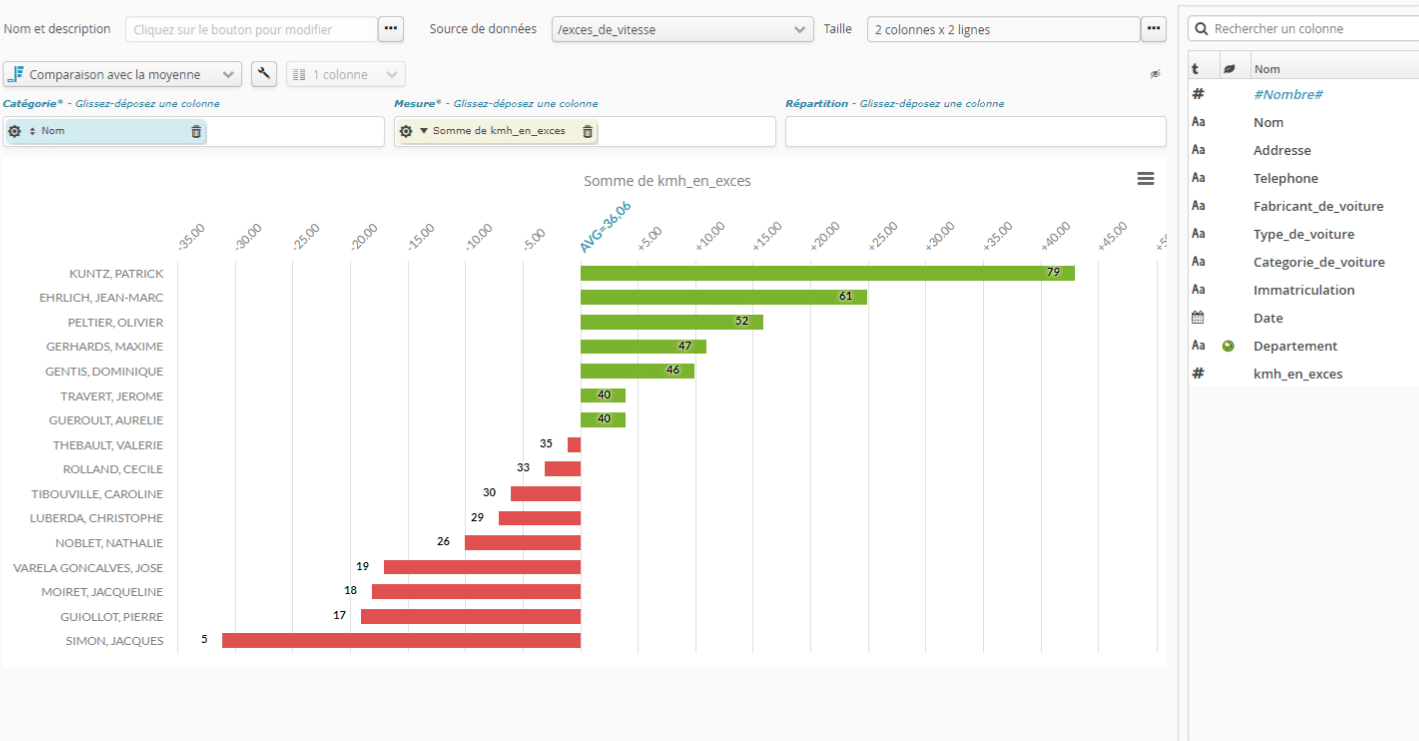Click the Aa type icon for Immatriculation

click(1198, 290)
